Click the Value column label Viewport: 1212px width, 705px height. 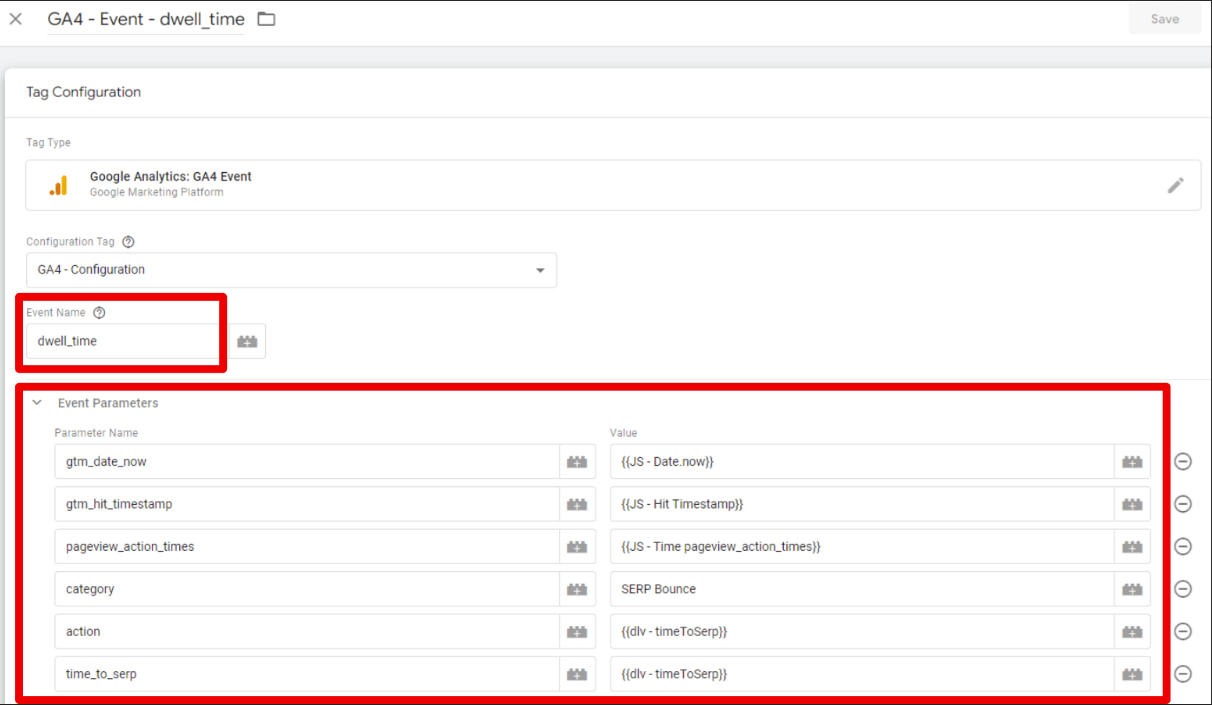point(623,433)
